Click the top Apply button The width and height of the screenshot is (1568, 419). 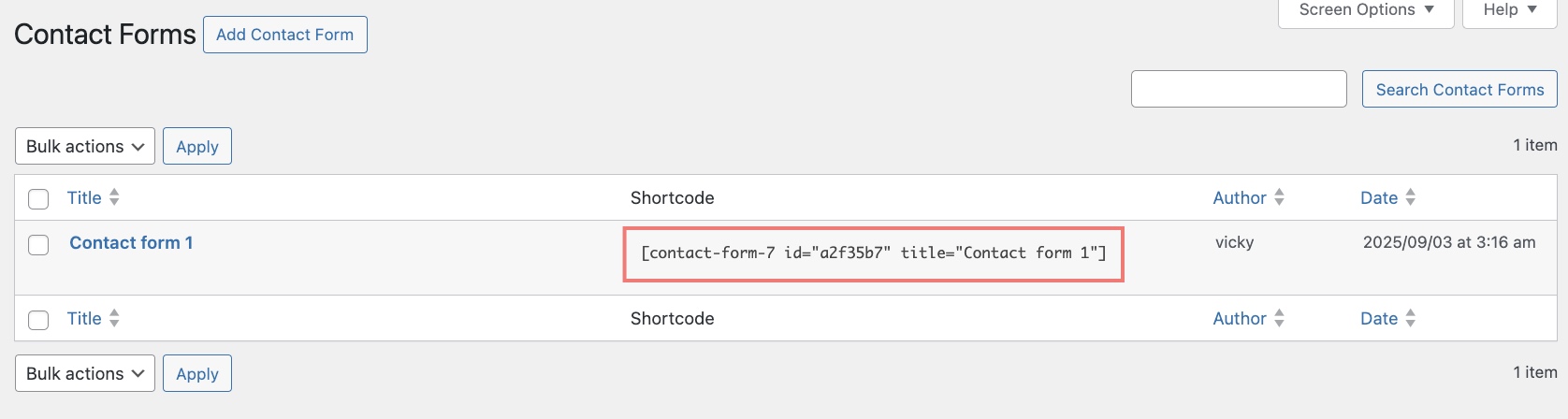(196, 146)
